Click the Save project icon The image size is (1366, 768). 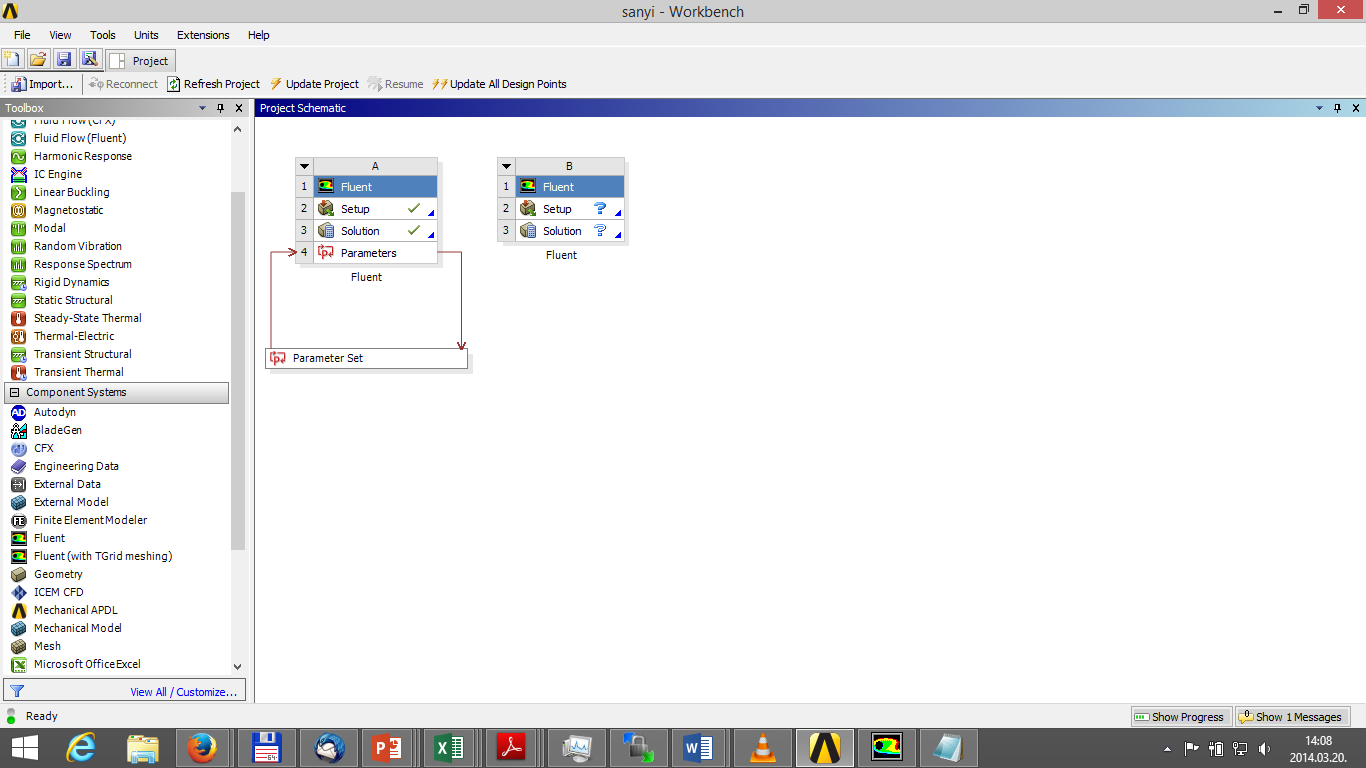[64, 60]
